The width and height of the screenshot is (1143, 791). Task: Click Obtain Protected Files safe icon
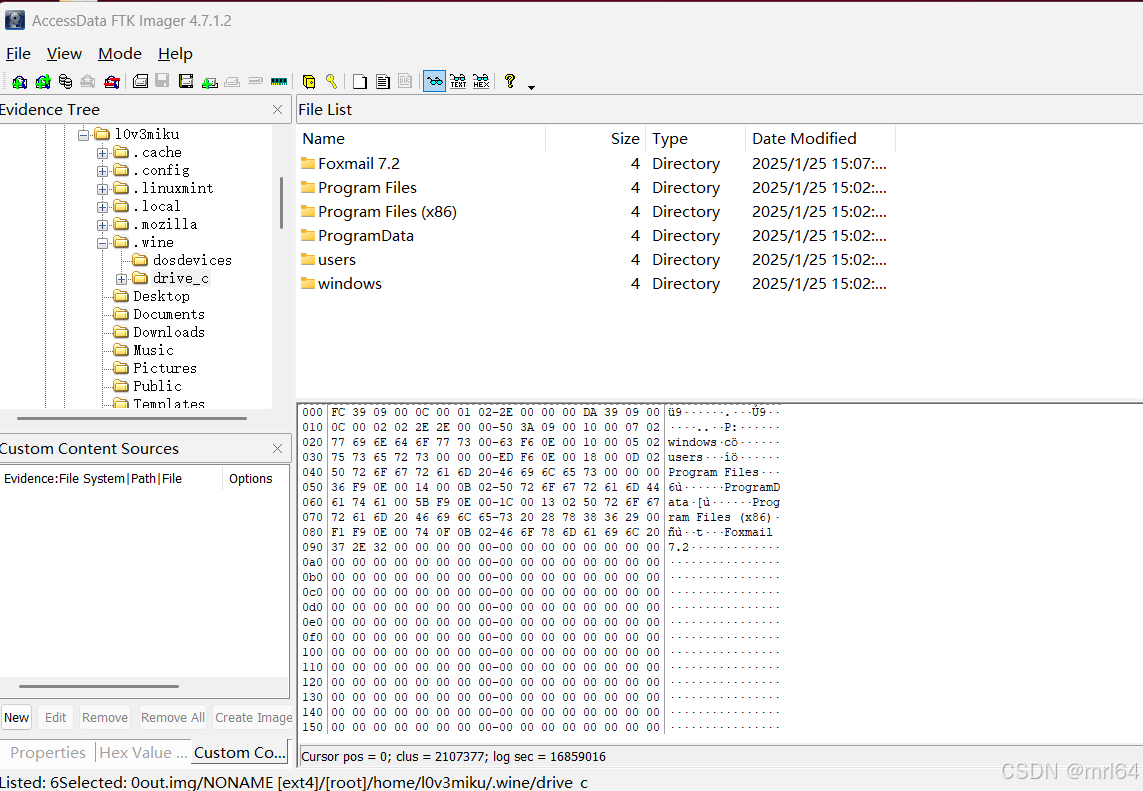click(308, 82)
